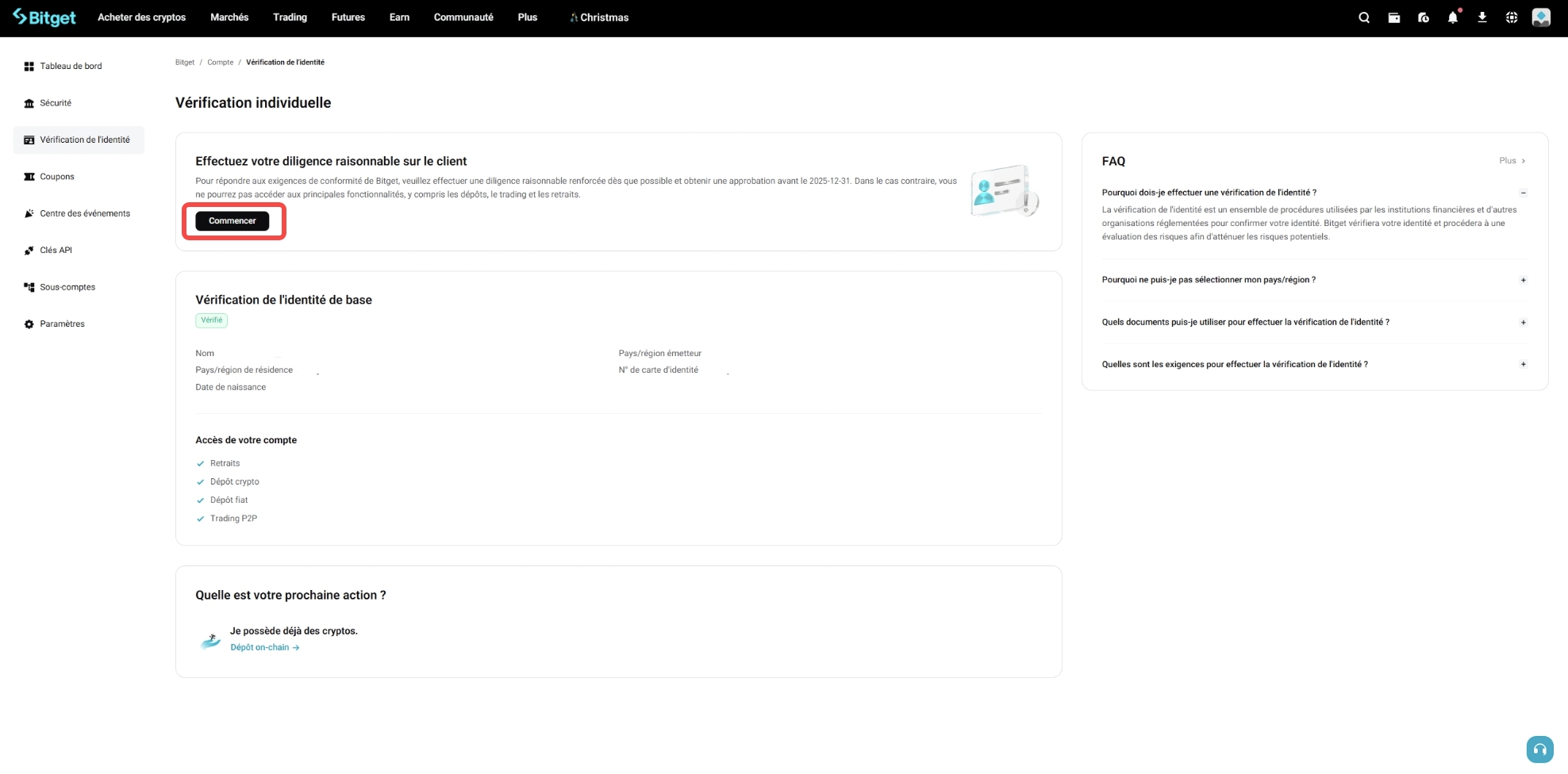Click the app download icon
This screenshot has width=1568, height=774.
pyautogui.click(x=1482, y=17)
